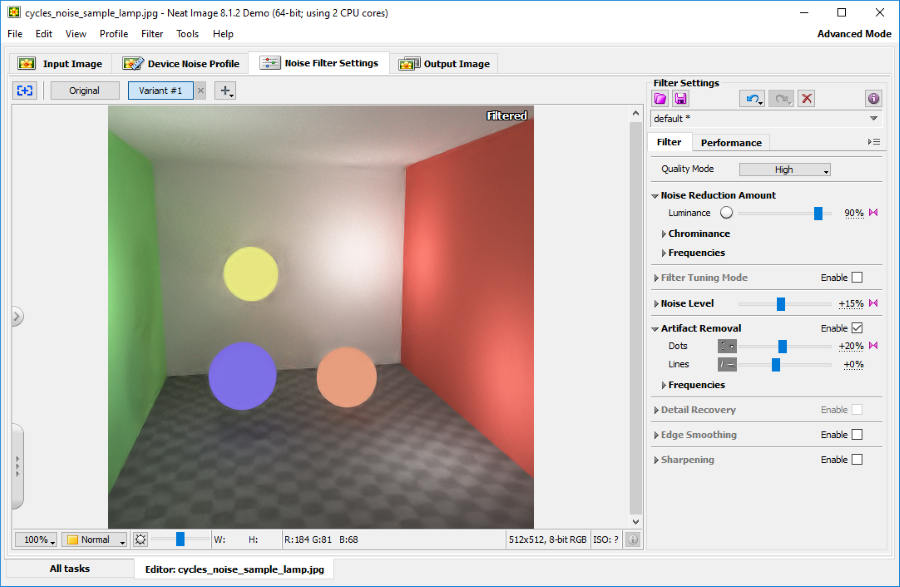The height and width of the screenshot is (587, 900).
Task: Reset Noise Level with its magenta bowtie icon
Action: tap(873, 303)
